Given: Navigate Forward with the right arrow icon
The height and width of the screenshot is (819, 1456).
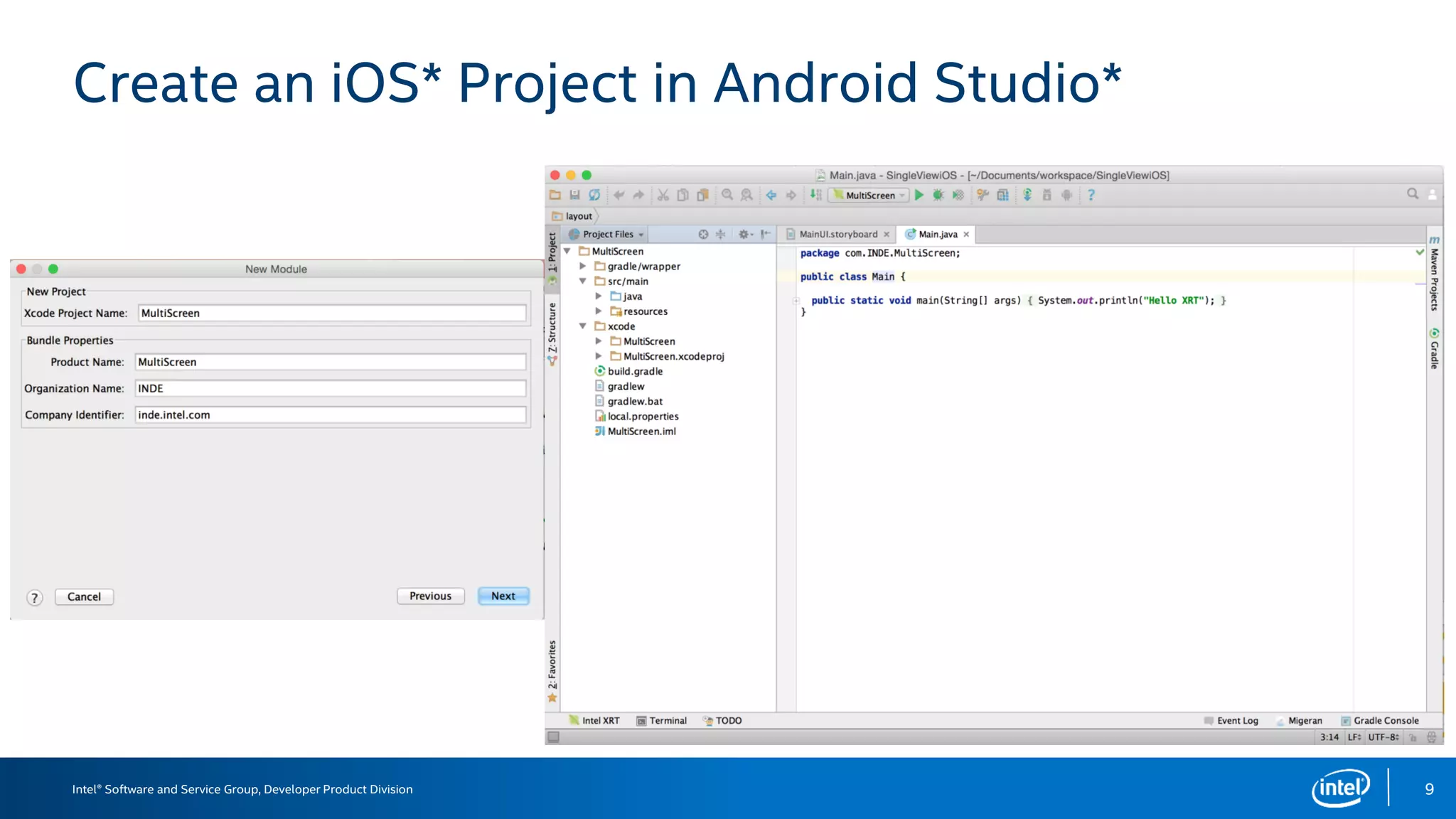Looking at the screenshot, I should (x=791, y=195).
